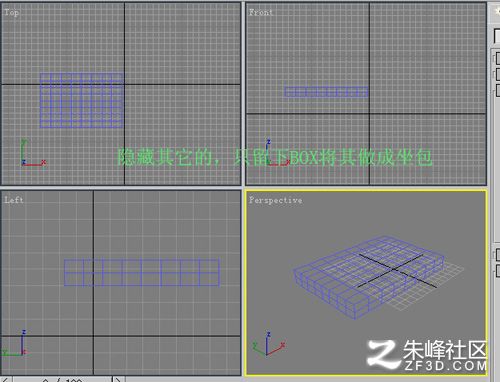This screenshot has height=382, width=500.
Task: Click the axis tripod in Perspective viewport
Action: coord(268,344)
